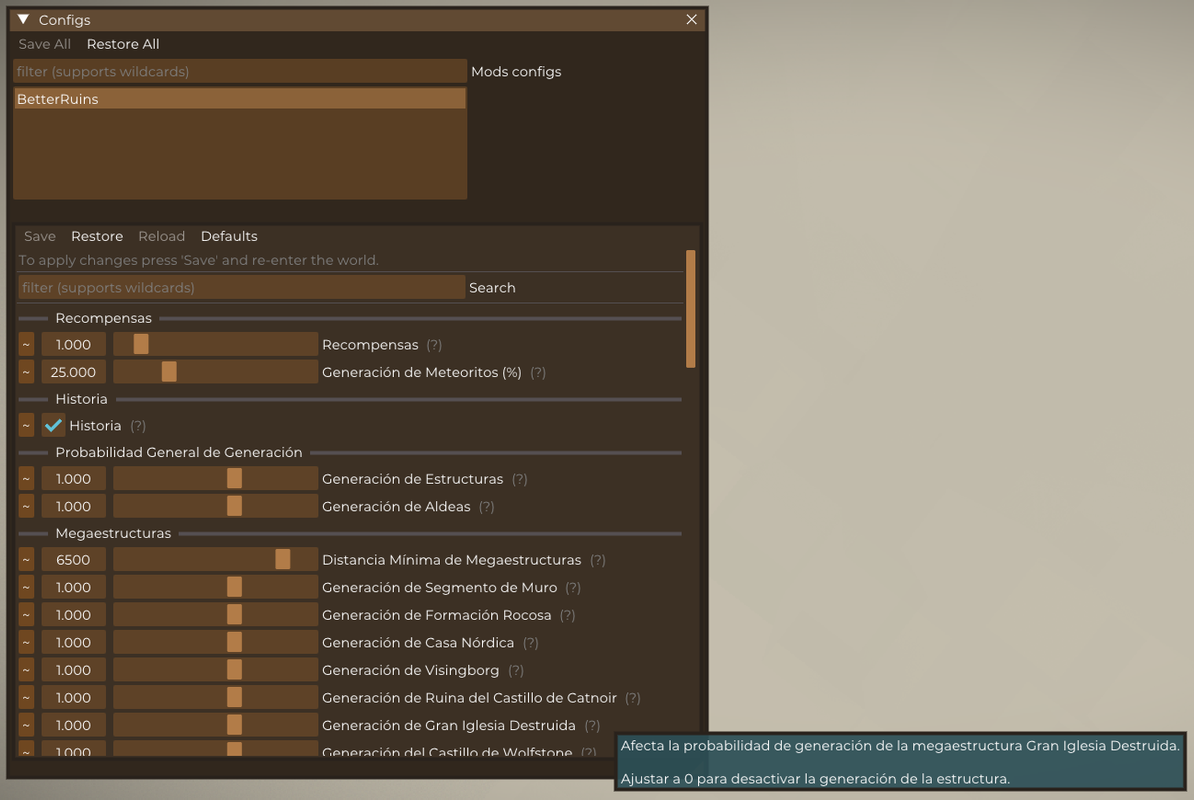The width and height of the screenshot is (1194, 800).
Task: Click Casa Nórdica slider handle
Action: [x=235, y=642]
